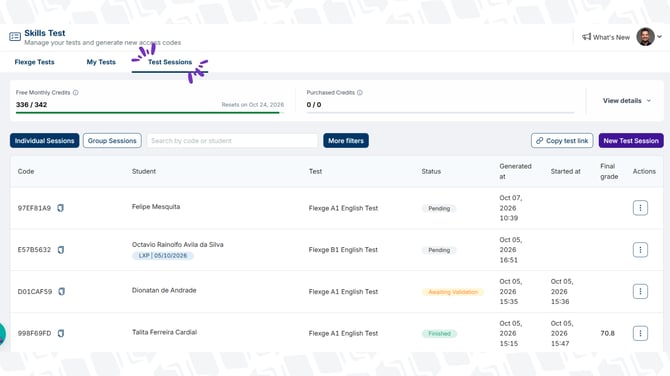Click the free monthly credits progress bar
Screen dimensions: 670x376
point(150,113)
